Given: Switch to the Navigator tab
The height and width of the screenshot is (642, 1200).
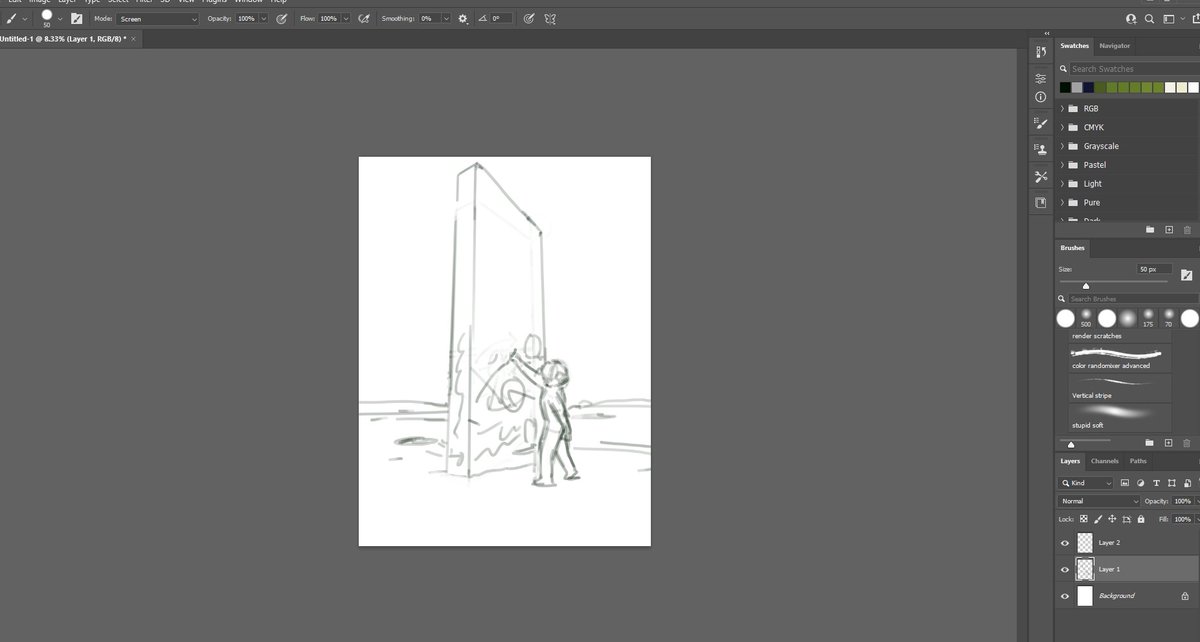Looking at the screenshot, I should click(1114, 46).
